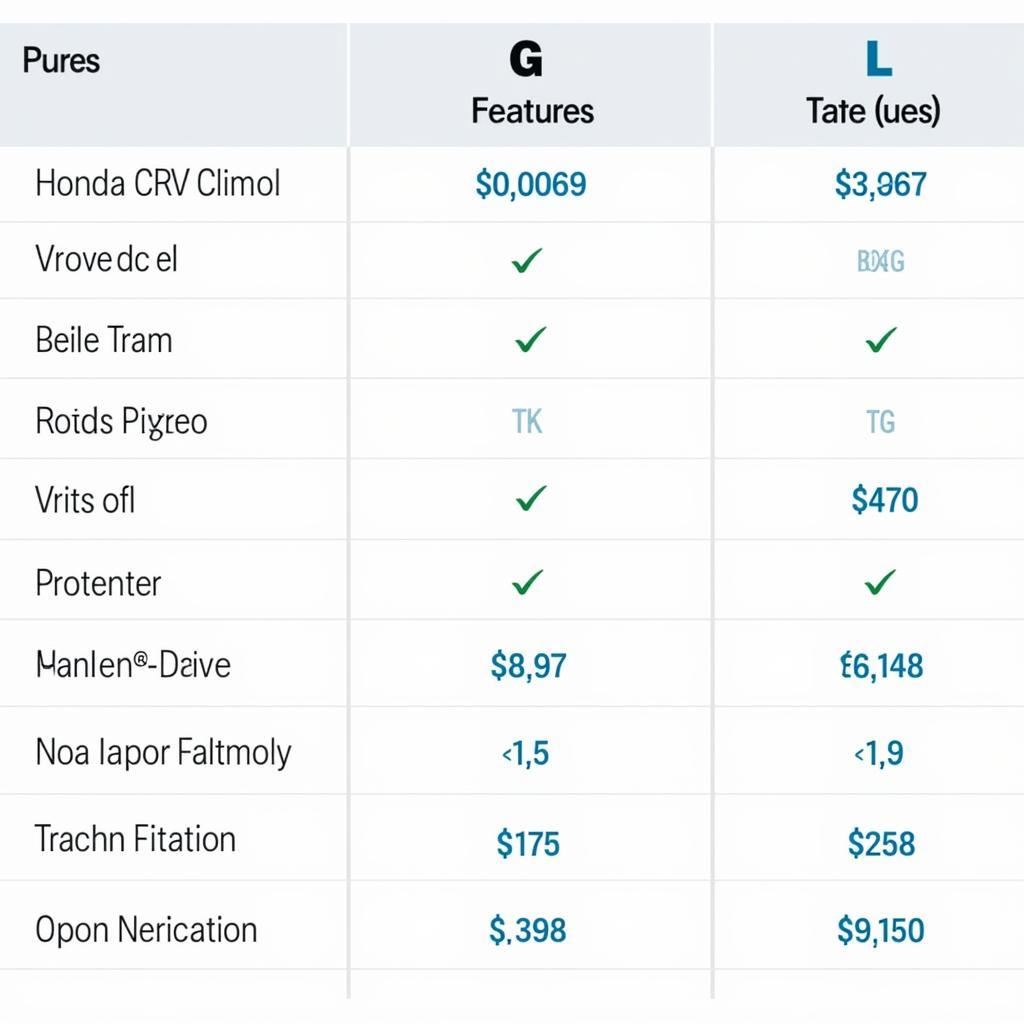Select the Noa Iapor Faltmoly row label
This screenshot has height=1024, width=1024.
[x=163, y=752]
